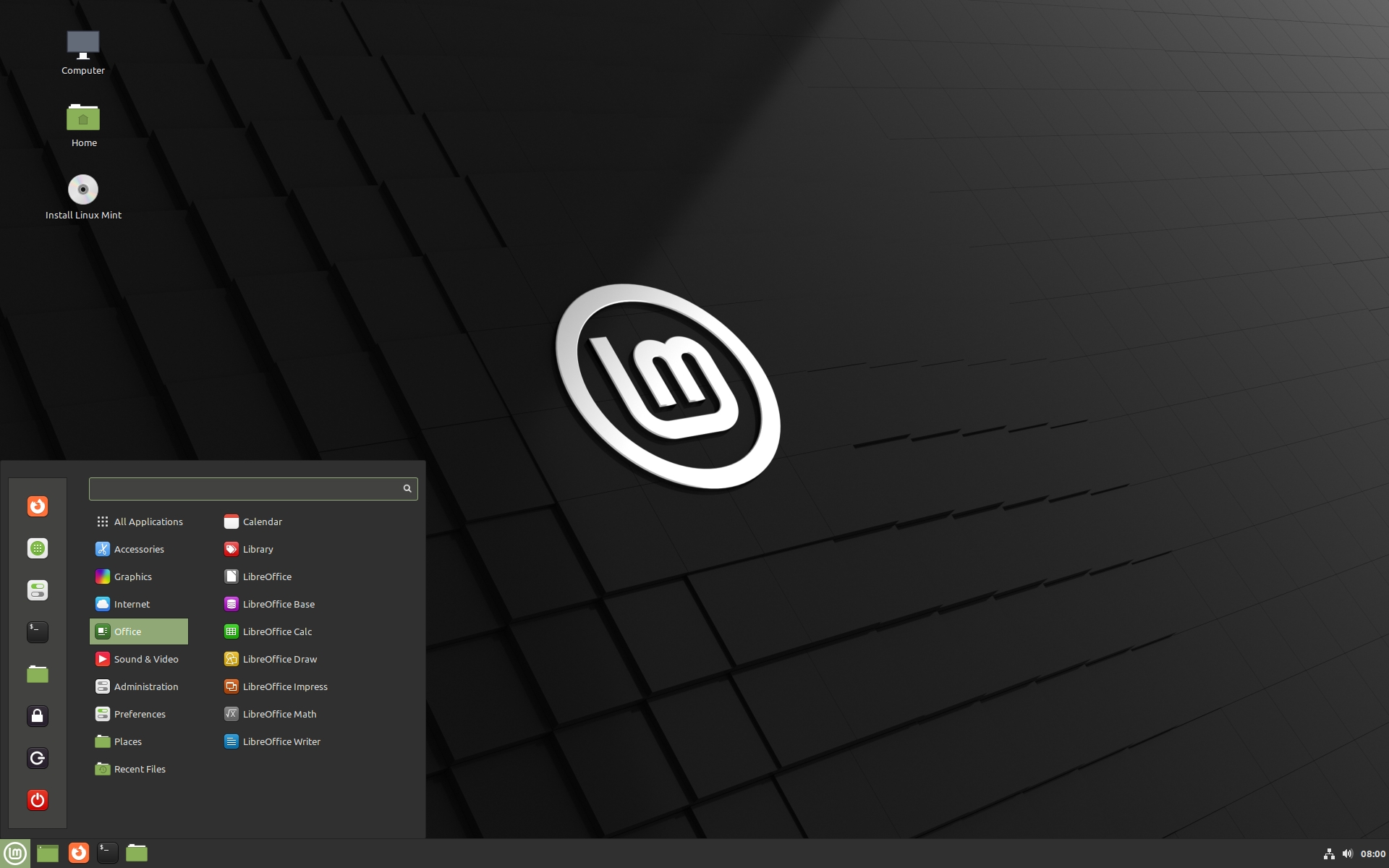Open the Calendar application
Viewport: 1389px width, 868px height.
pos(262,521)
